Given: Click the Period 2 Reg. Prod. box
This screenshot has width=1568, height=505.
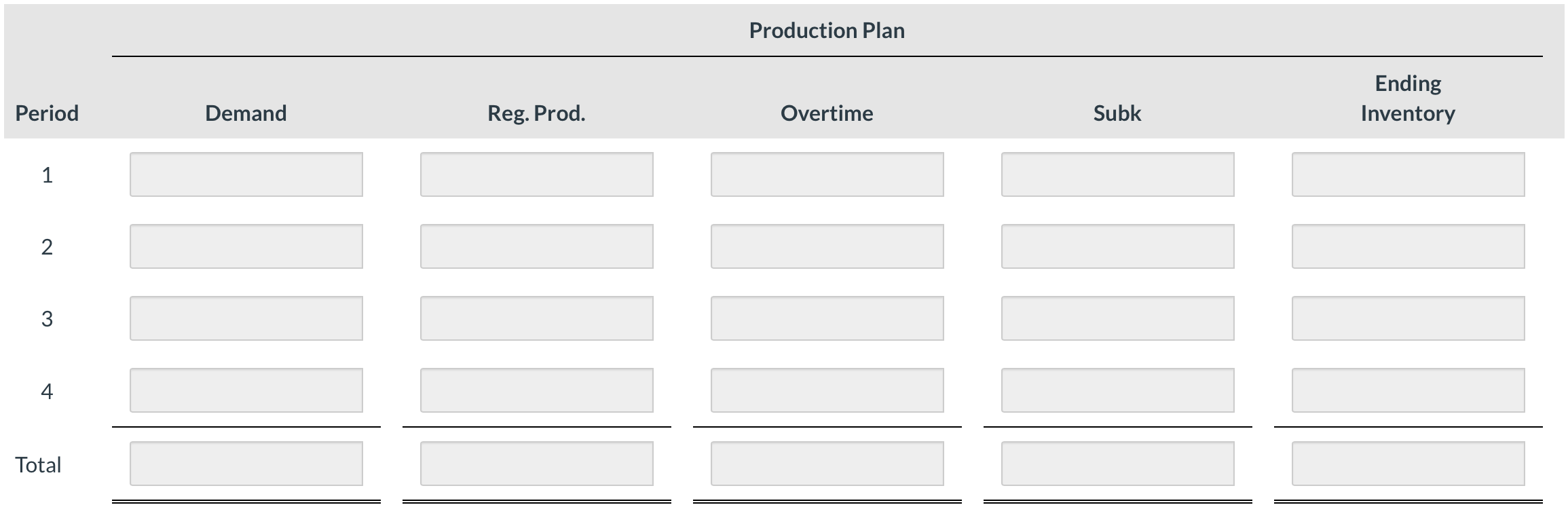Looking at the screenshot, I should tap(536, 246).
